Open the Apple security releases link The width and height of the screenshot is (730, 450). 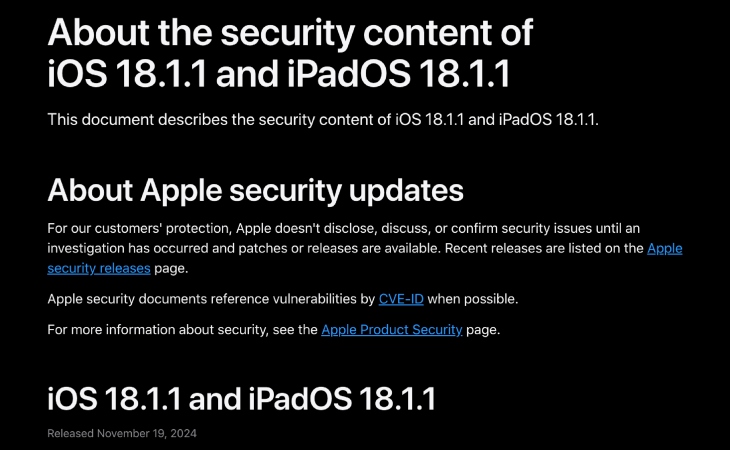click(99, 268)
